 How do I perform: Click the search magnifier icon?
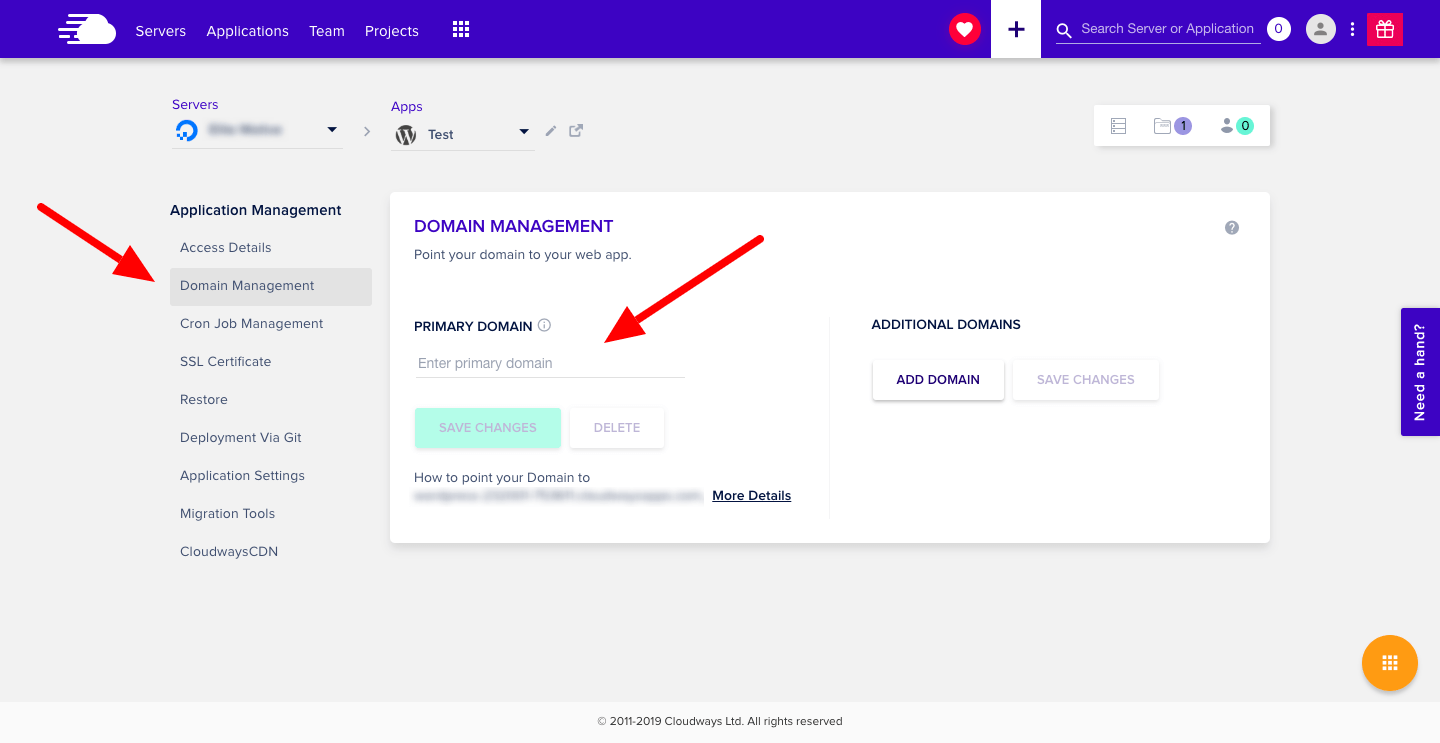pyautogui.click(x=1064, y=29)
